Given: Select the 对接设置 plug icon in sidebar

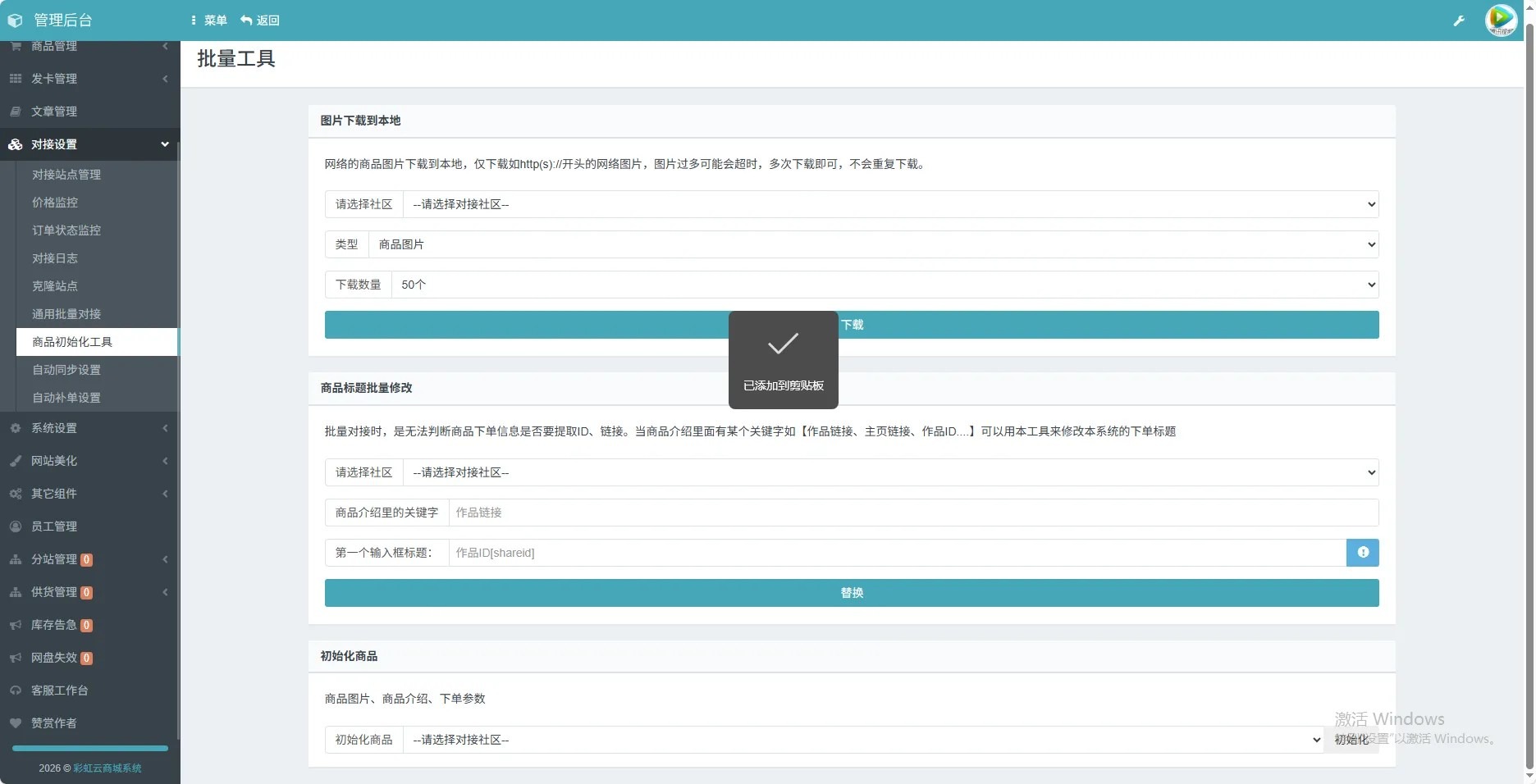Looking at the screenshot, I should 15,144.
